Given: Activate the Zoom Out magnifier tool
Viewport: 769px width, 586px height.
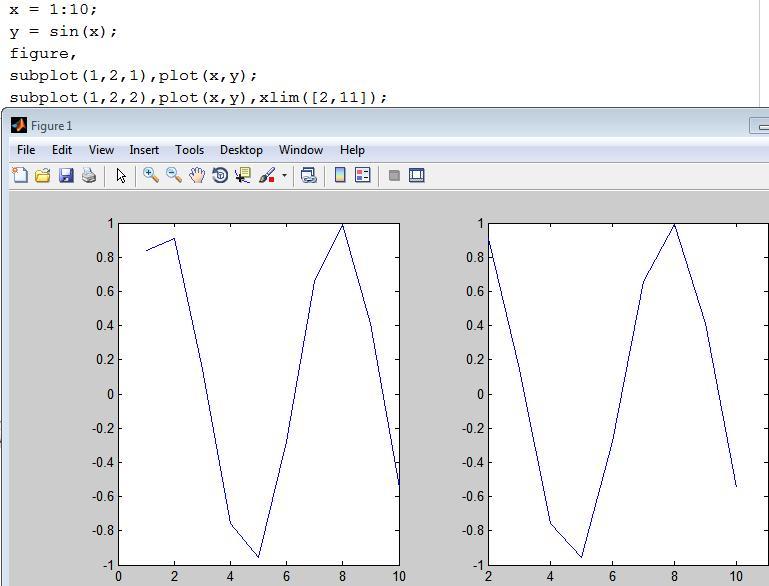Looking at the screenshot, I should tap(174, 175).
